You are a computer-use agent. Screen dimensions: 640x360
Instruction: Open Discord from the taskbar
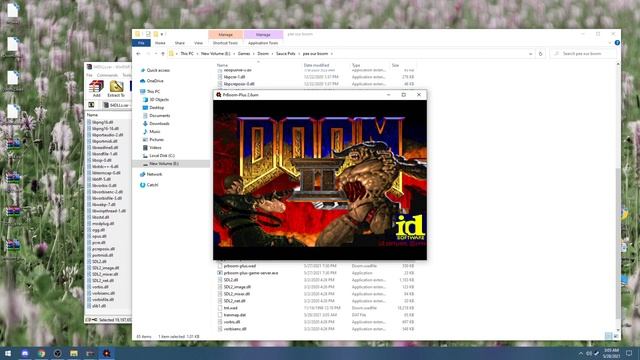click(24, 353)
